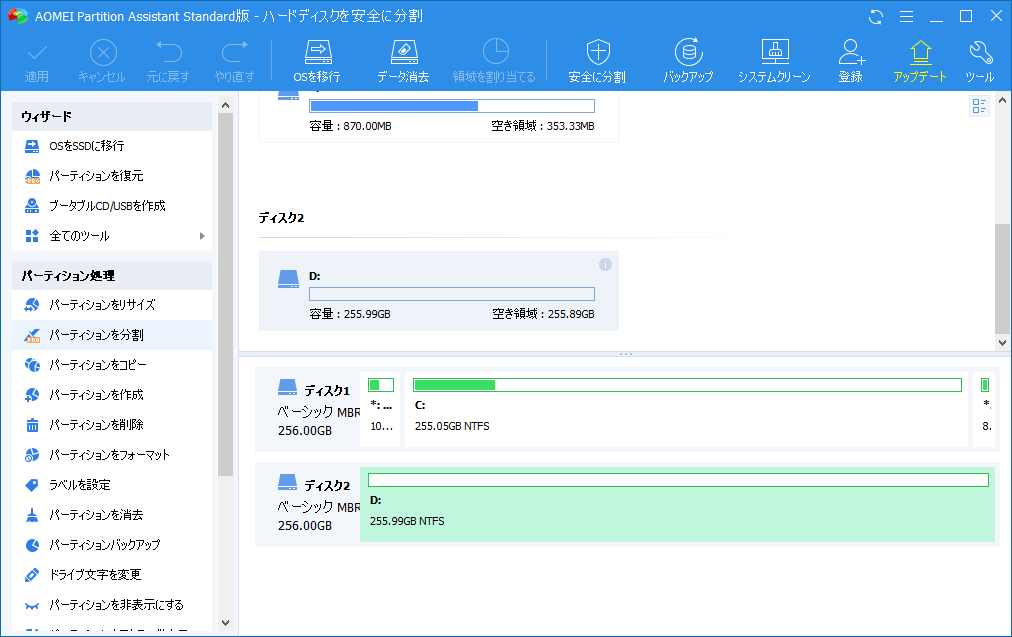Choose パーティションをリサイズ operation
Image resolution: width=1012 pixels, height=637 pixels.
(x=112, y=305)
